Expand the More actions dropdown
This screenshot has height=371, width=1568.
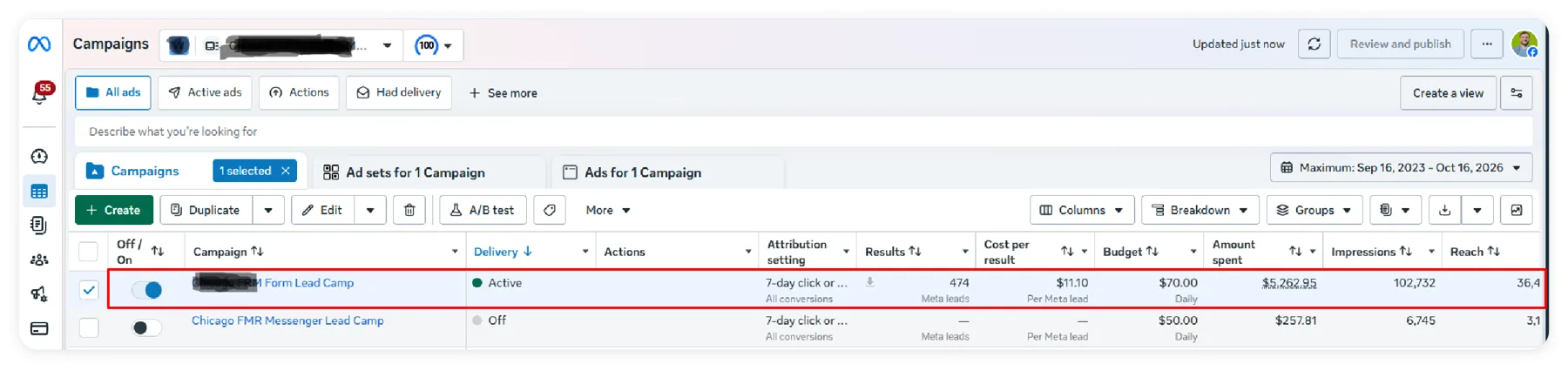(x=608, y=210)
